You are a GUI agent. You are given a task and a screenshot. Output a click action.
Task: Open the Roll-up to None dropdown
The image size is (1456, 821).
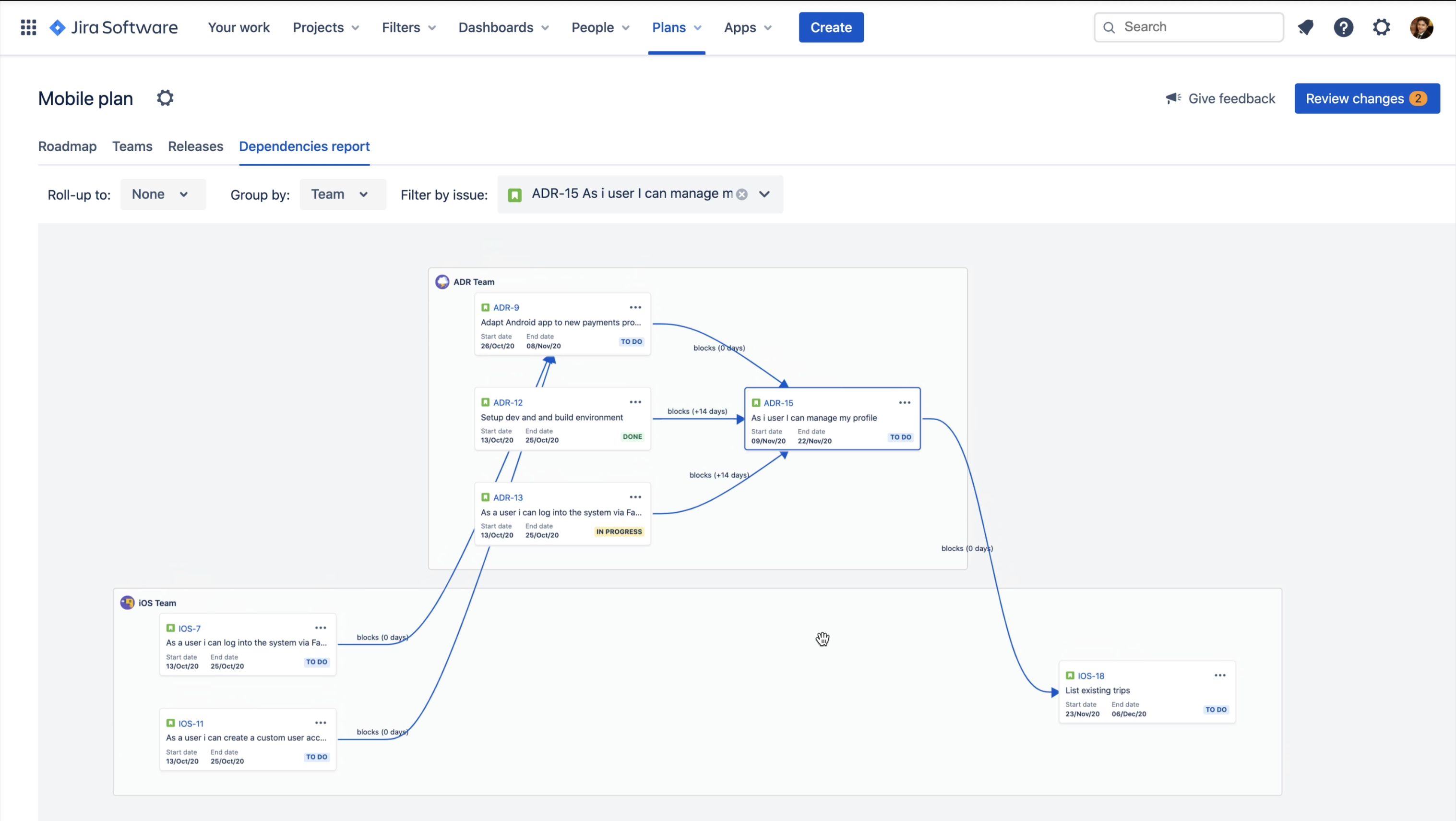(163, 194)
